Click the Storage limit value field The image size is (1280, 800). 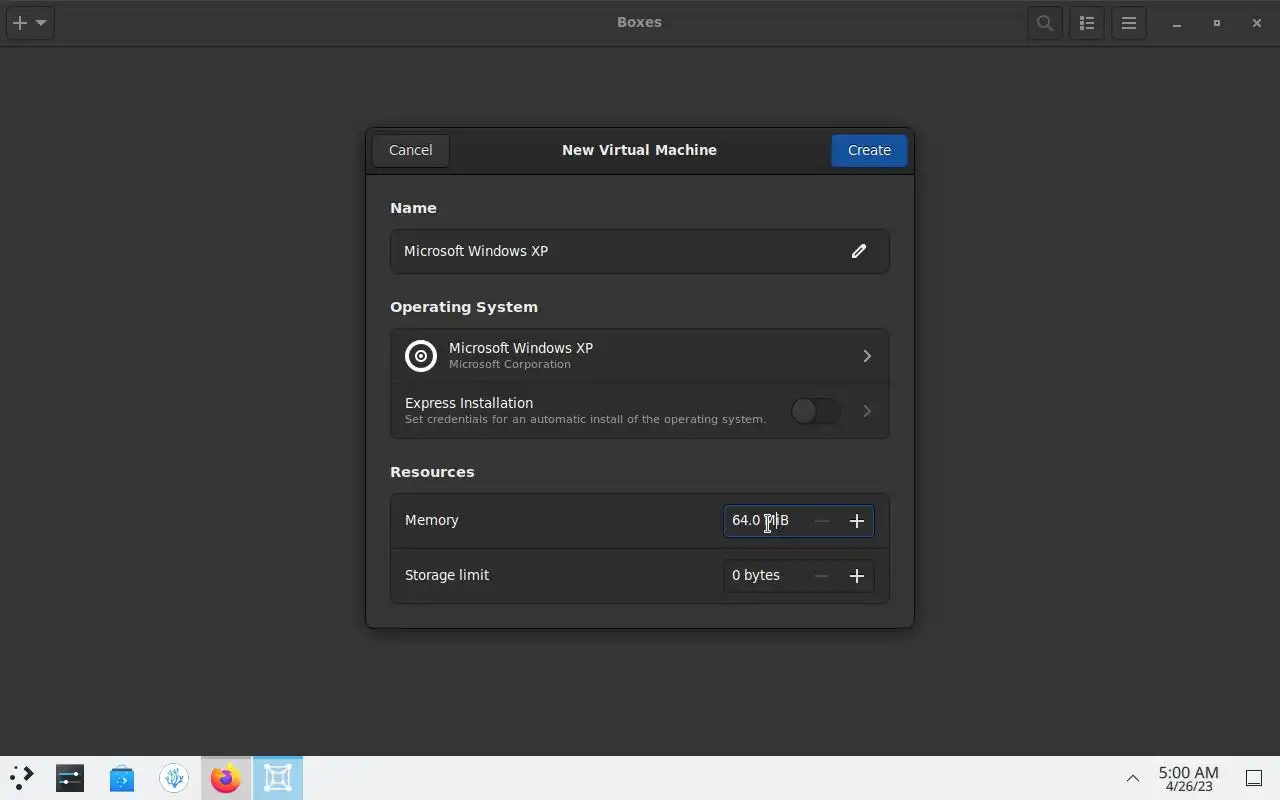coord(764,576)
